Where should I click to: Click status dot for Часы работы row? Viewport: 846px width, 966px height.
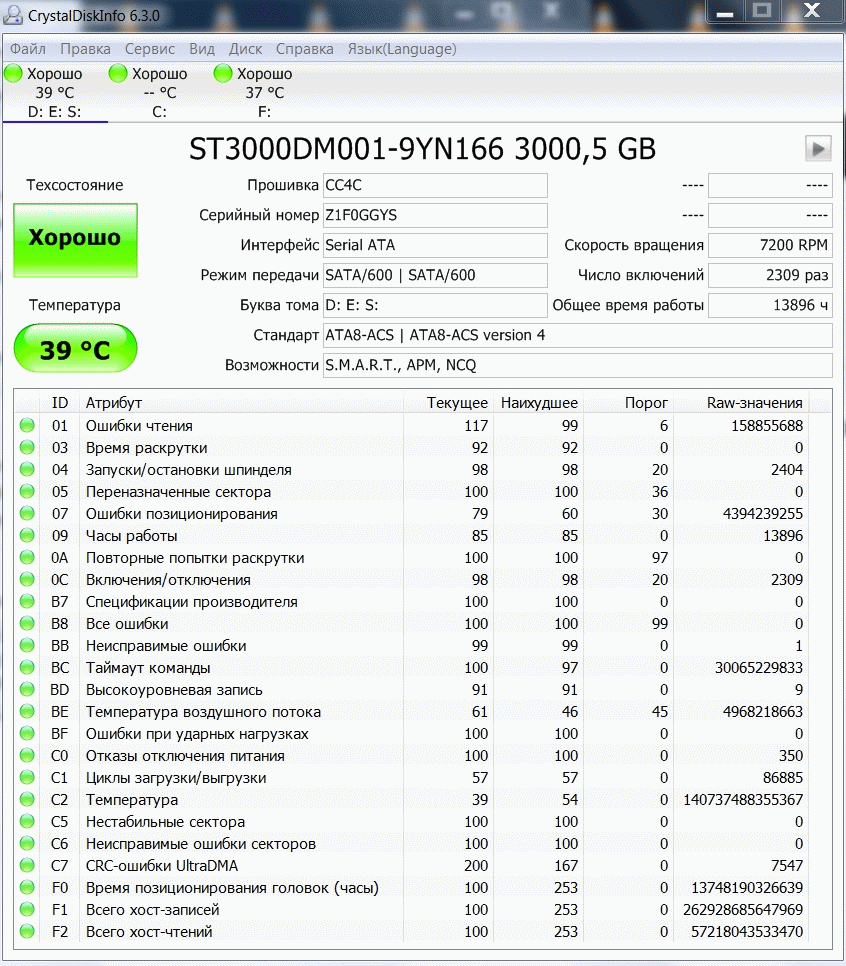tap(27, 535)
